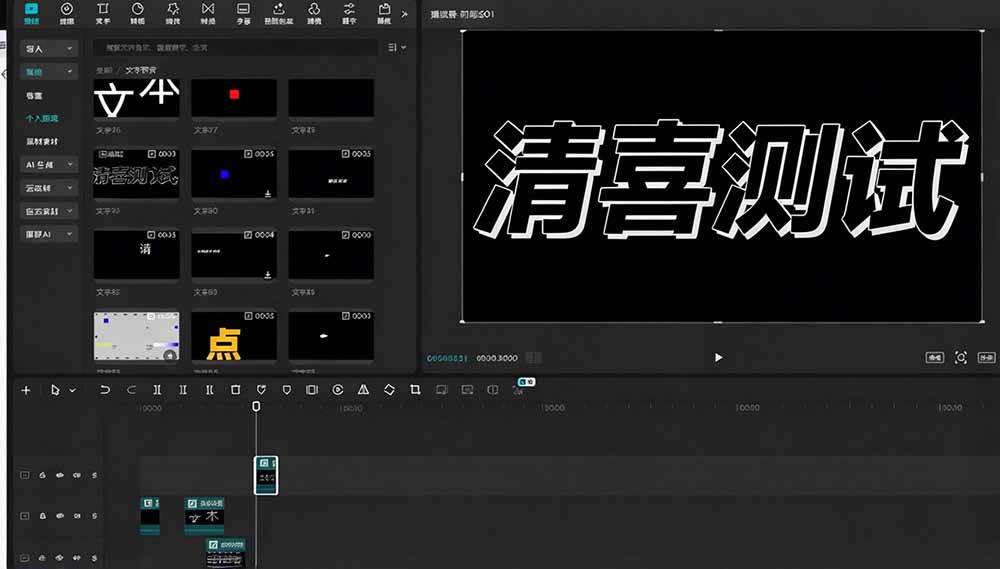Open the list view sort dropdown
This screenshot has width=1000, height=569.
click(397, 47)
